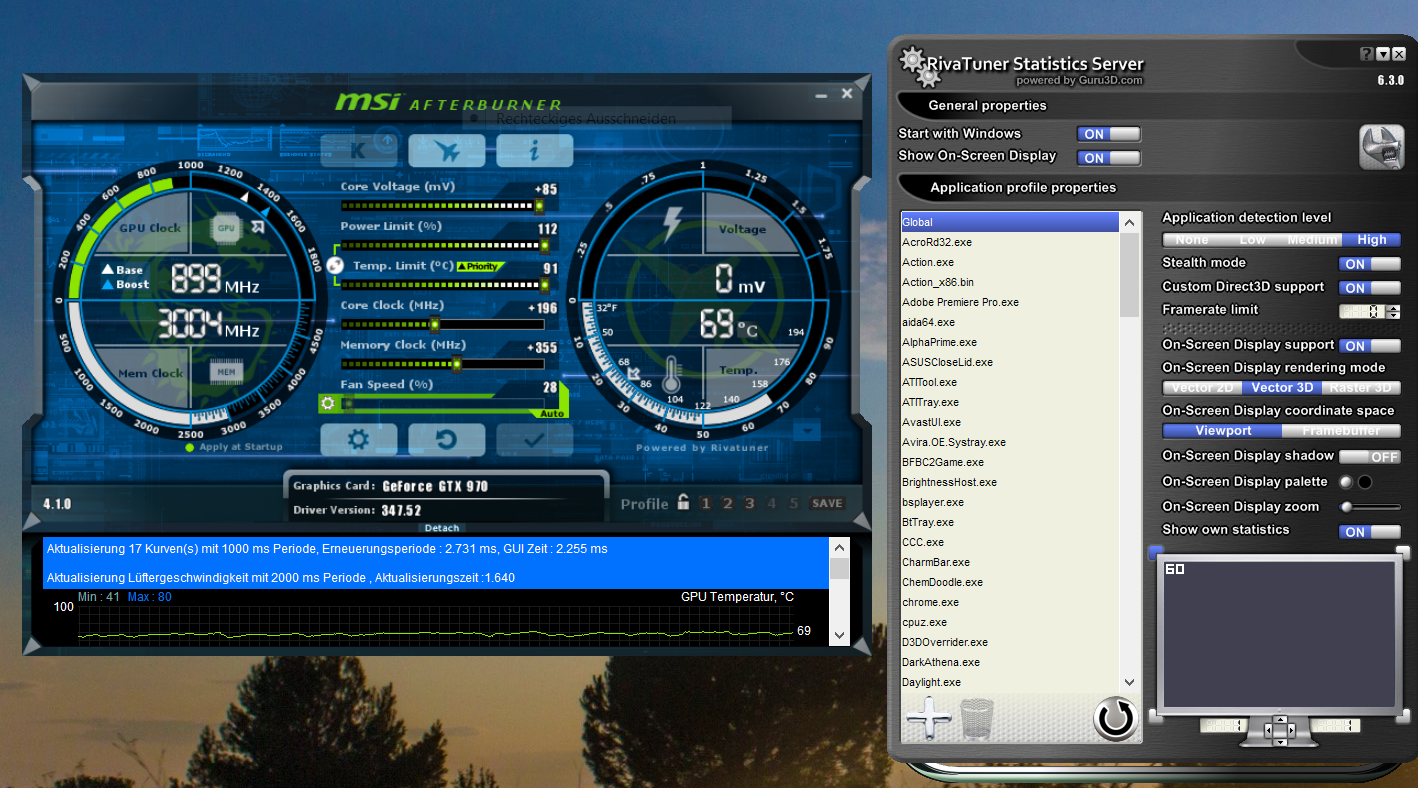Viewport: 1418px width, 788px height.
Task: Show information via the i button
Action: 534,150
